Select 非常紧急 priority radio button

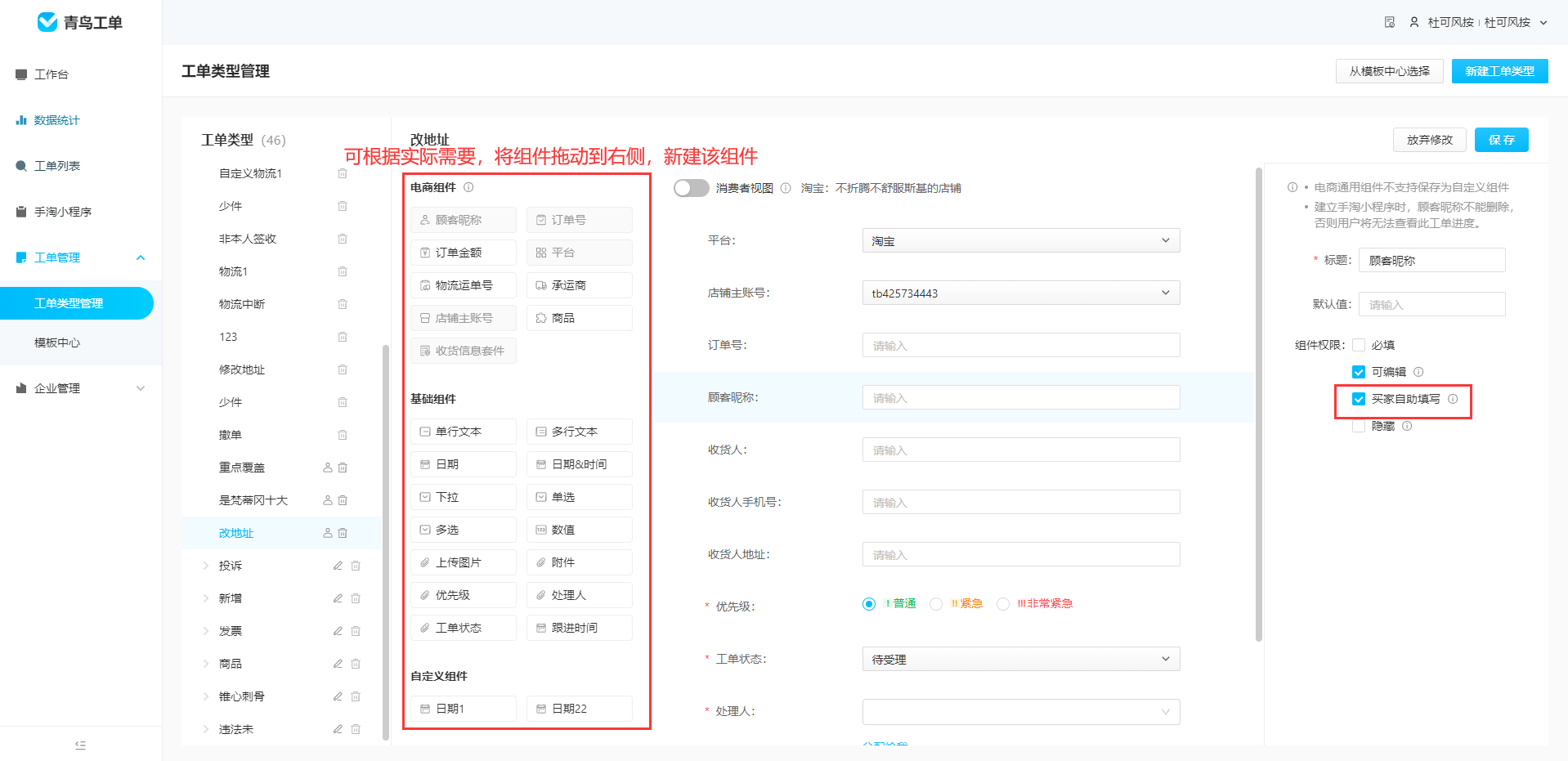[x=1003, y=604]
